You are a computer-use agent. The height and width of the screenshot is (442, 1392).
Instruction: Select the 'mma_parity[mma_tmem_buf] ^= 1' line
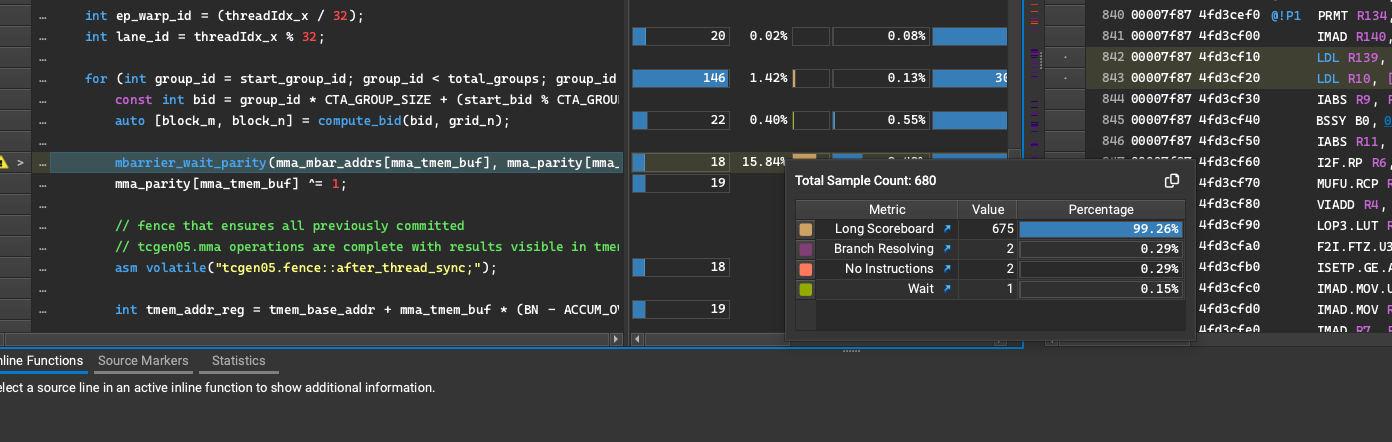click(x=230, y=184)
